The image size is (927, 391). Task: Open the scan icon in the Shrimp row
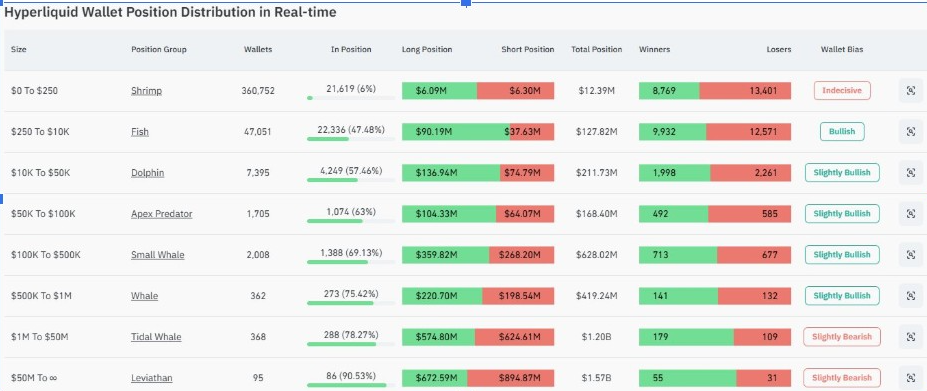click(910, 91)
